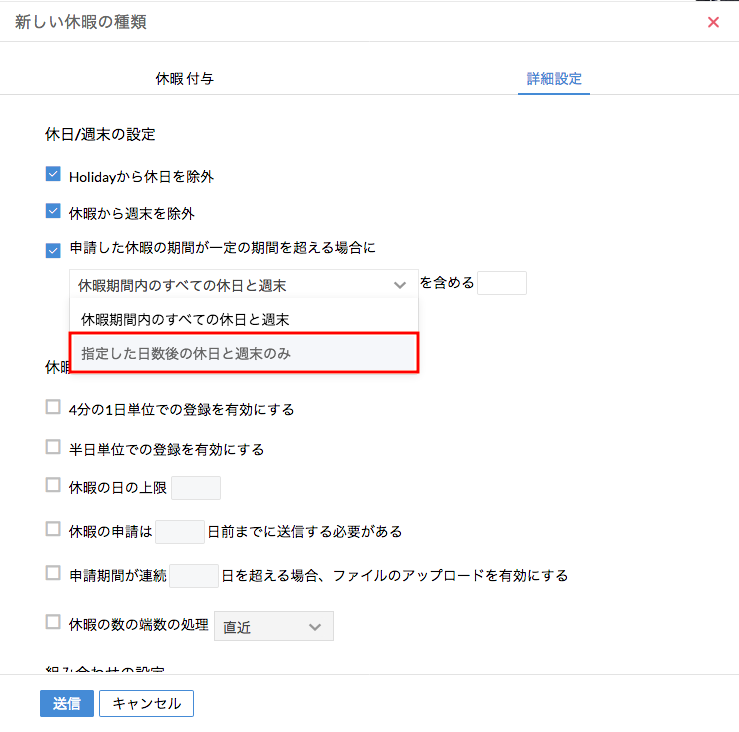Enable the ファイルのアップロード checkbox
The height and width of the screenshot is (732, 739).
click(x=54, y=574)
